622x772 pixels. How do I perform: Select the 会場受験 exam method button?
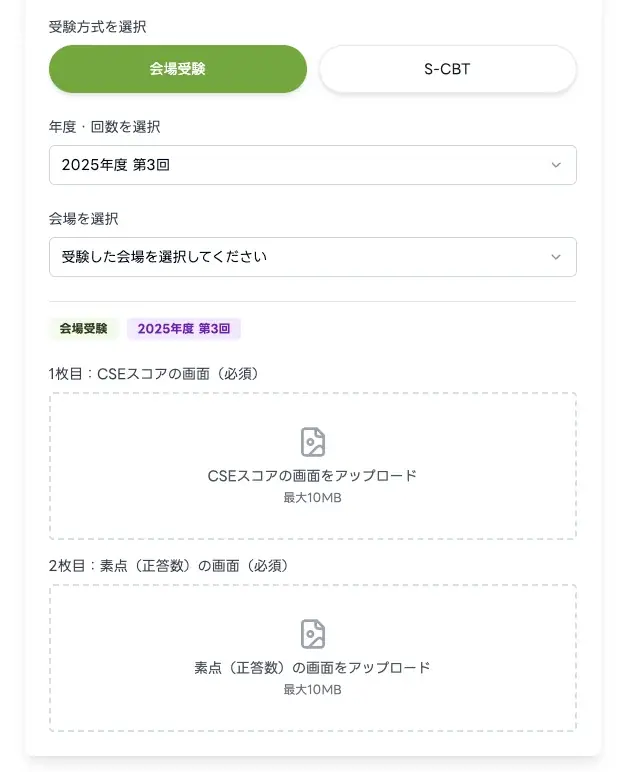point(178,69)
